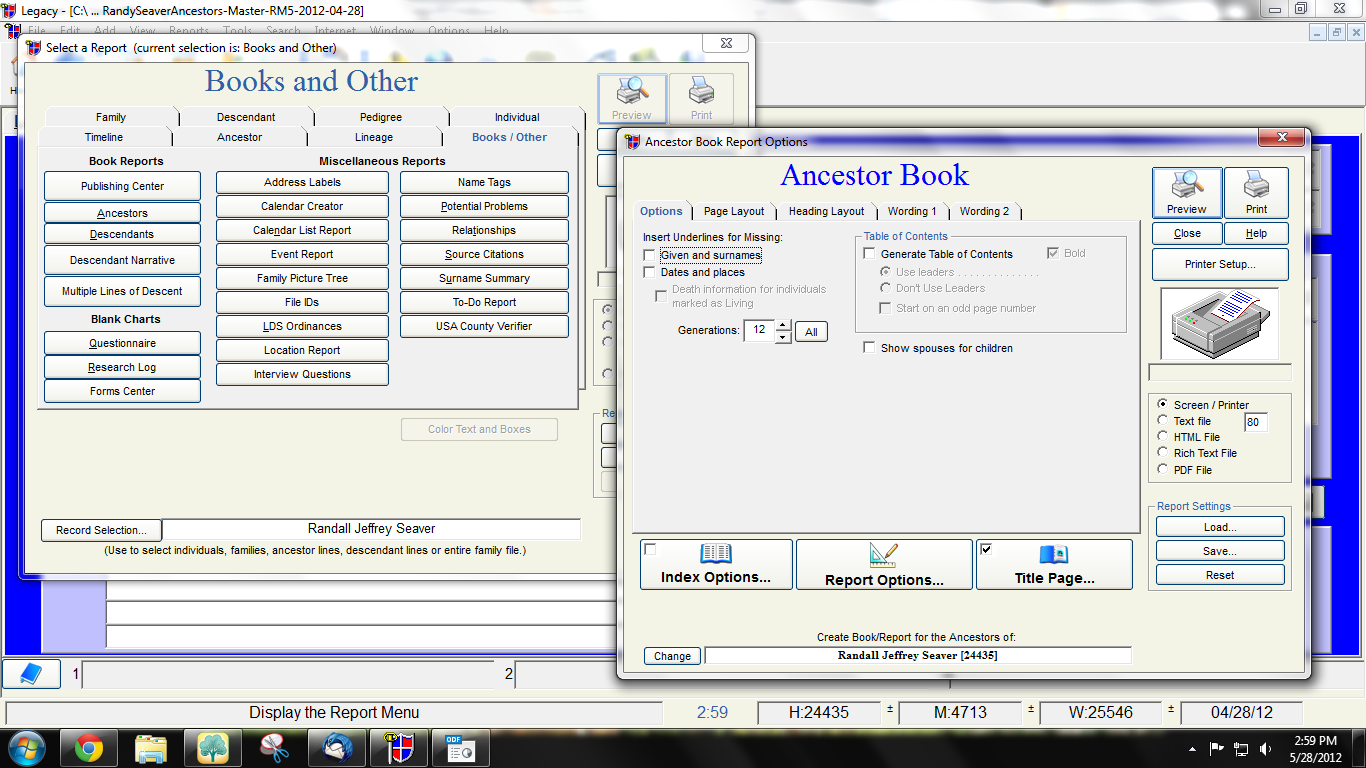The width and height of the screenshot is (1366, 768).
Task: Tick Show spouses for children
Action: 870,348
